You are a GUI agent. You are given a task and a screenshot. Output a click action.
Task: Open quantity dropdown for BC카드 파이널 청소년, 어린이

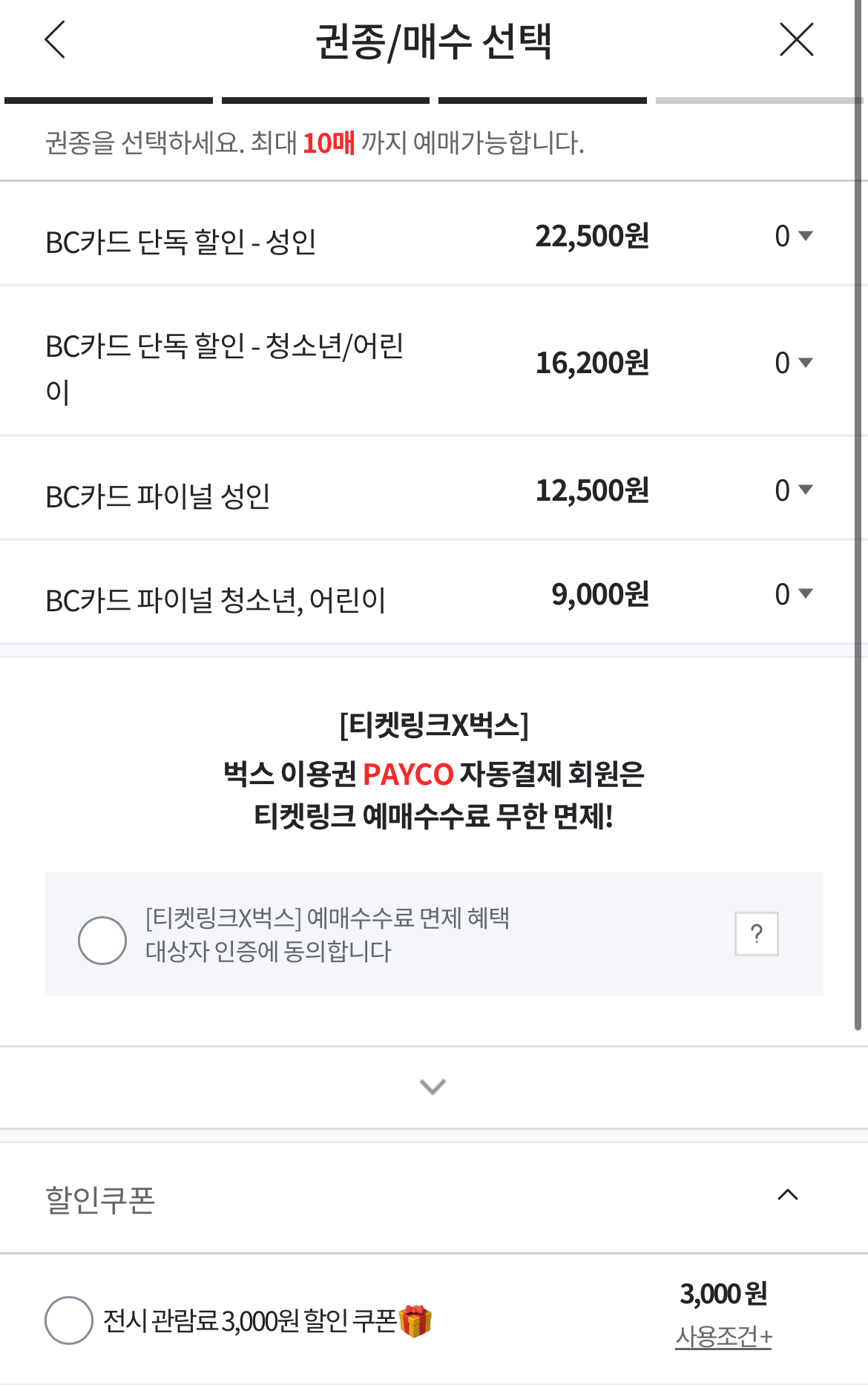(793, 594)
